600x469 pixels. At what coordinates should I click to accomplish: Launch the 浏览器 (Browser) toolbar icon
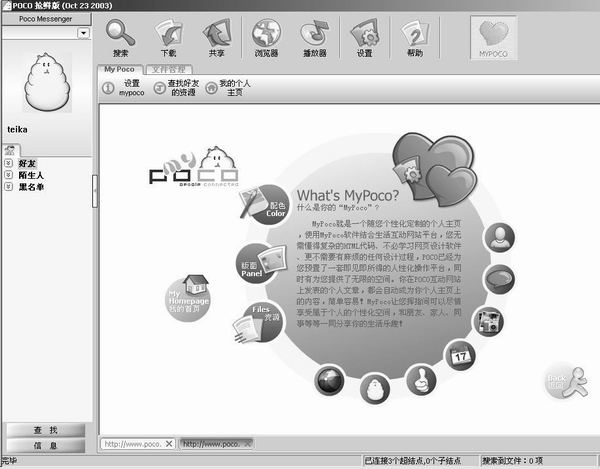pos(266,38)
